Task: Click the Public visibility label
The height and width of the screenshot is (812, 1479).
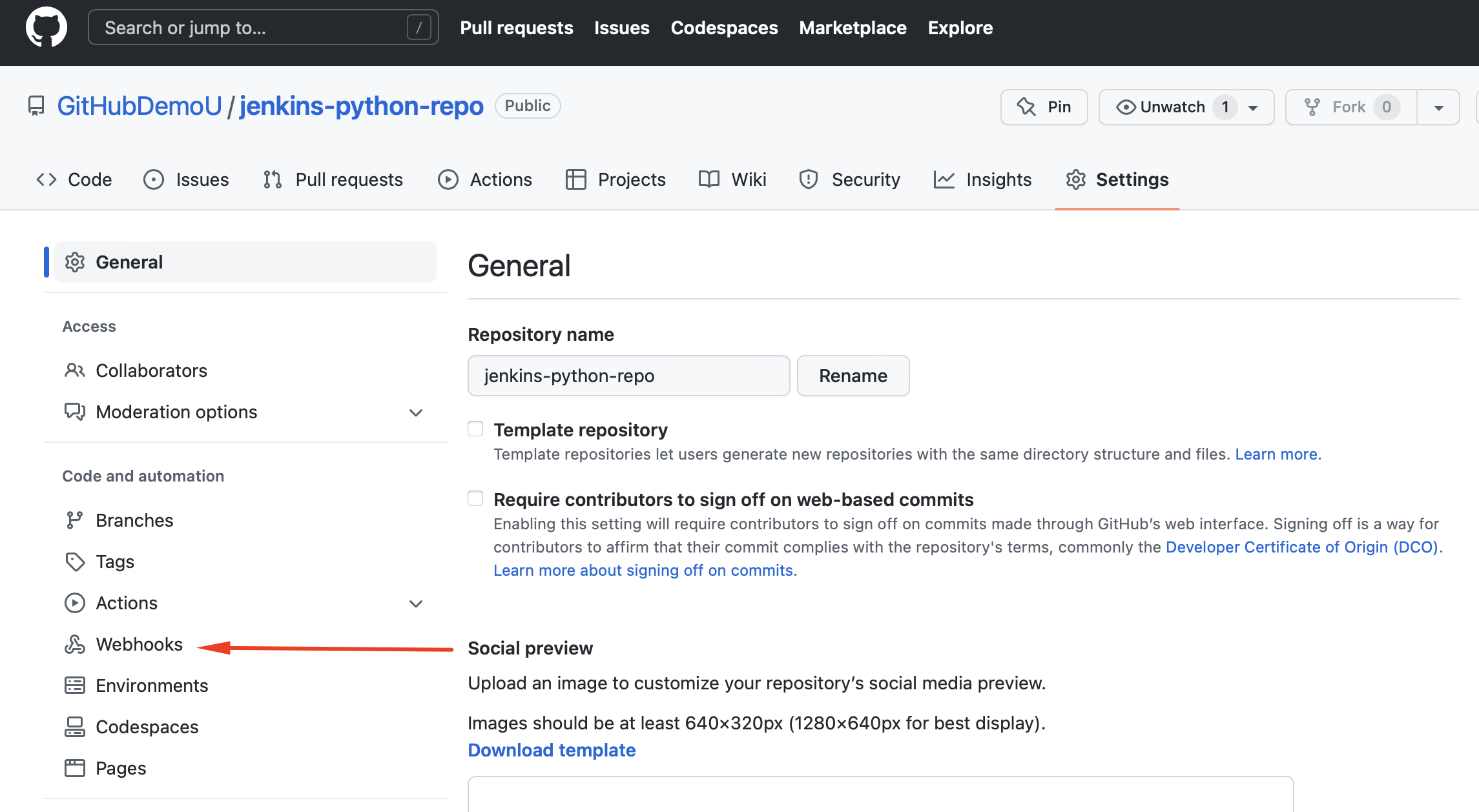Action: click(x=528, y=106)
